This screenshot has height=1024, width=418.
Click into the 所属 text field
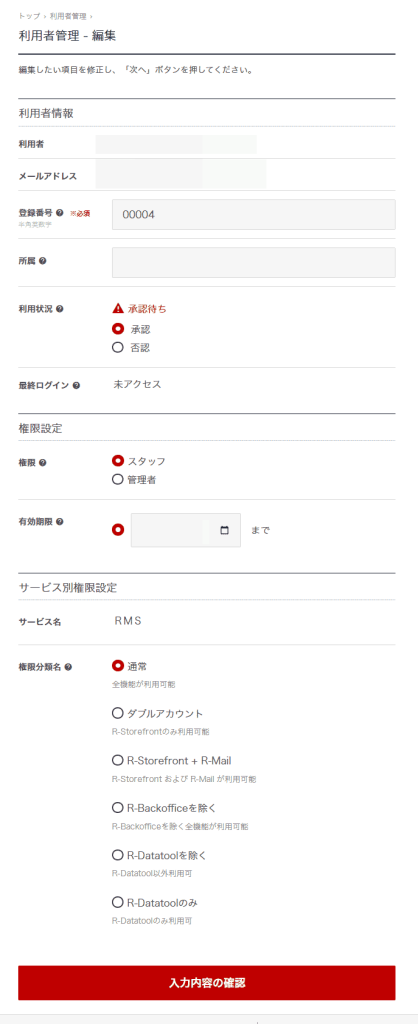(x=254, y=263)
